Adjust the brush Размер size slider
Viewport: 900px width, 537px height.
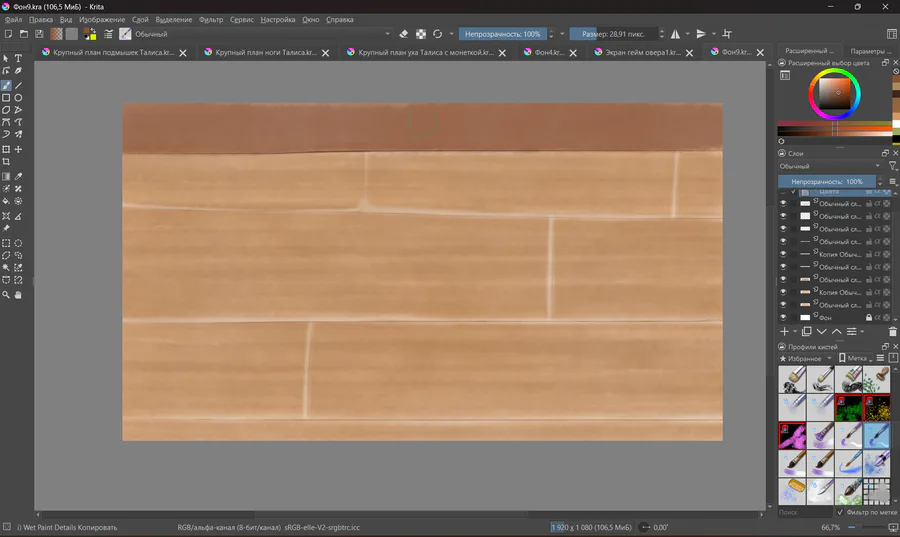(613, 34)
